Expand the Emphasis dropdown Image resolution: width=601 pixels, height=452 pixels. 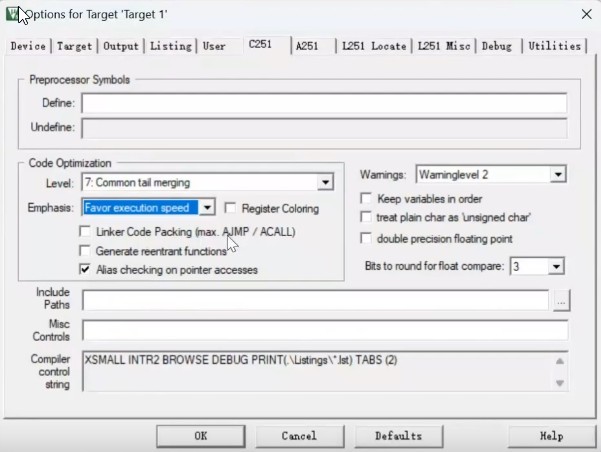coord(207,207)
